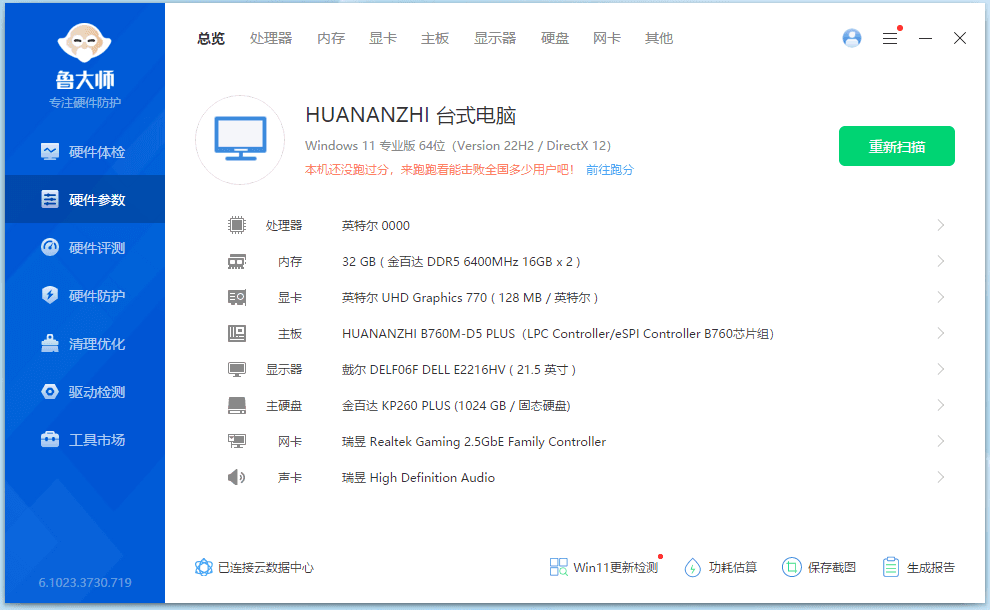Click the 鲁大师 logo avatar

click(85, 44)
